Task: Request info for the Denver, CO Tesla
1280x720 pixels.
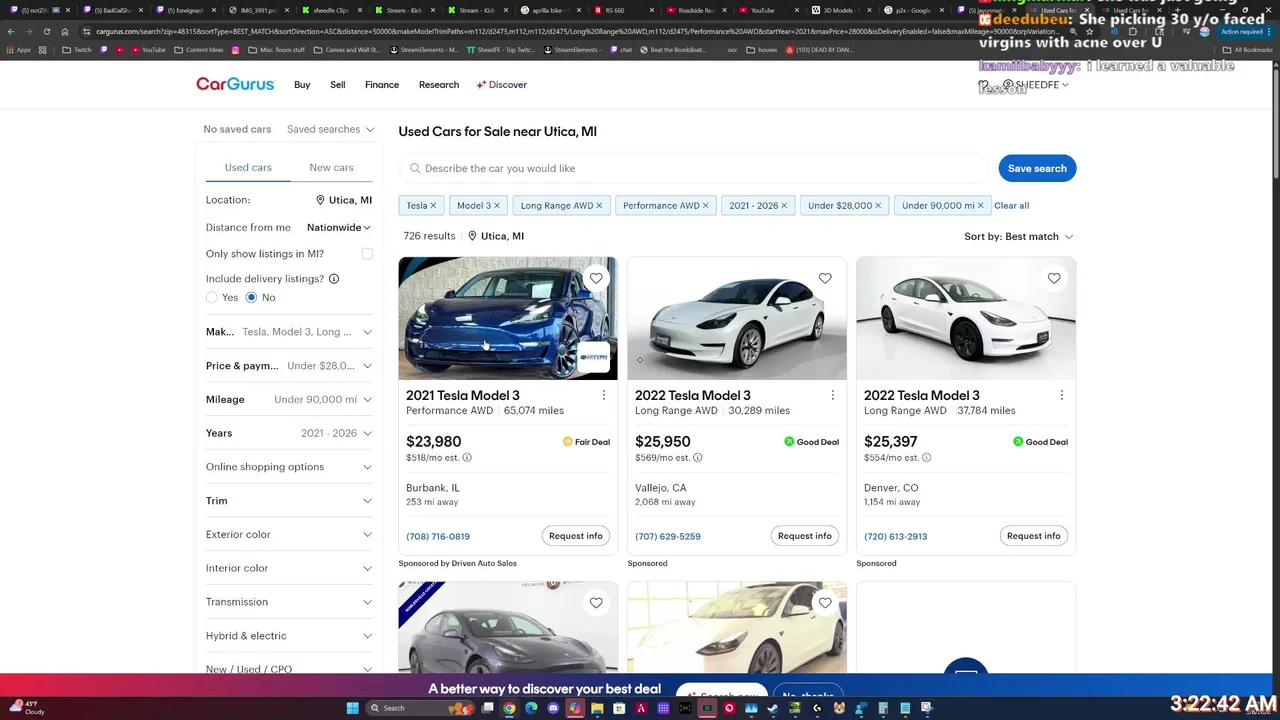Action: (1034, 536)
